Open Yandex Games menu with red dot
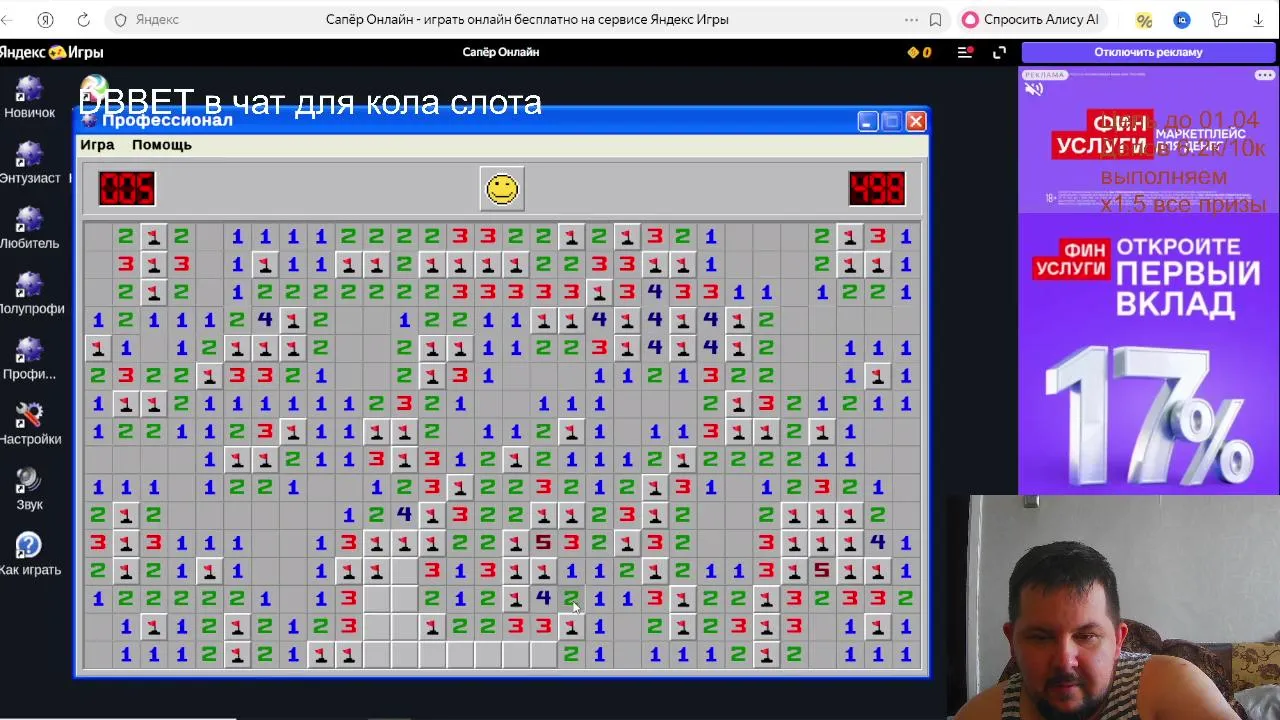This screenshot has height=720, width=1280. point(965,52)
